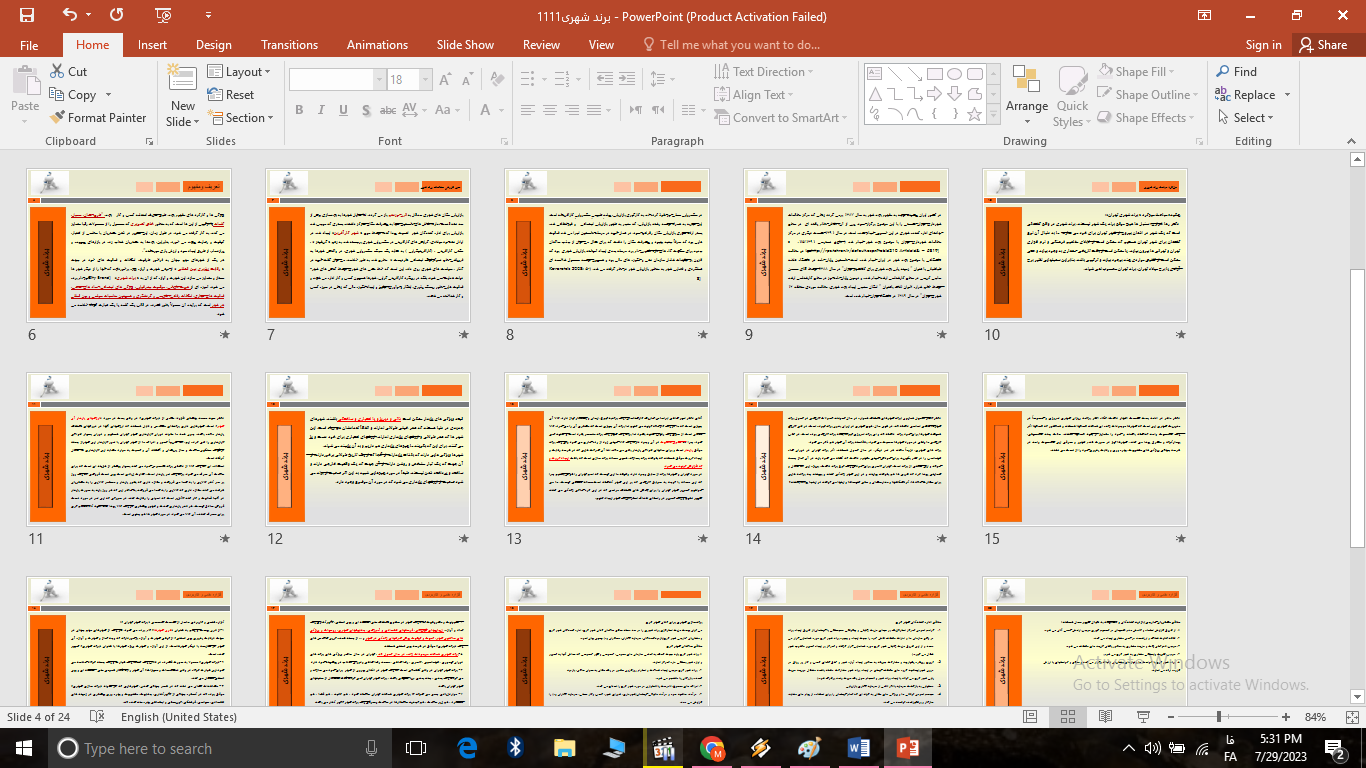The width and height of the screenshot is (1366, 768).
Task: Toggle Normal view in the status bar
Action: [x=1030, y=717]
